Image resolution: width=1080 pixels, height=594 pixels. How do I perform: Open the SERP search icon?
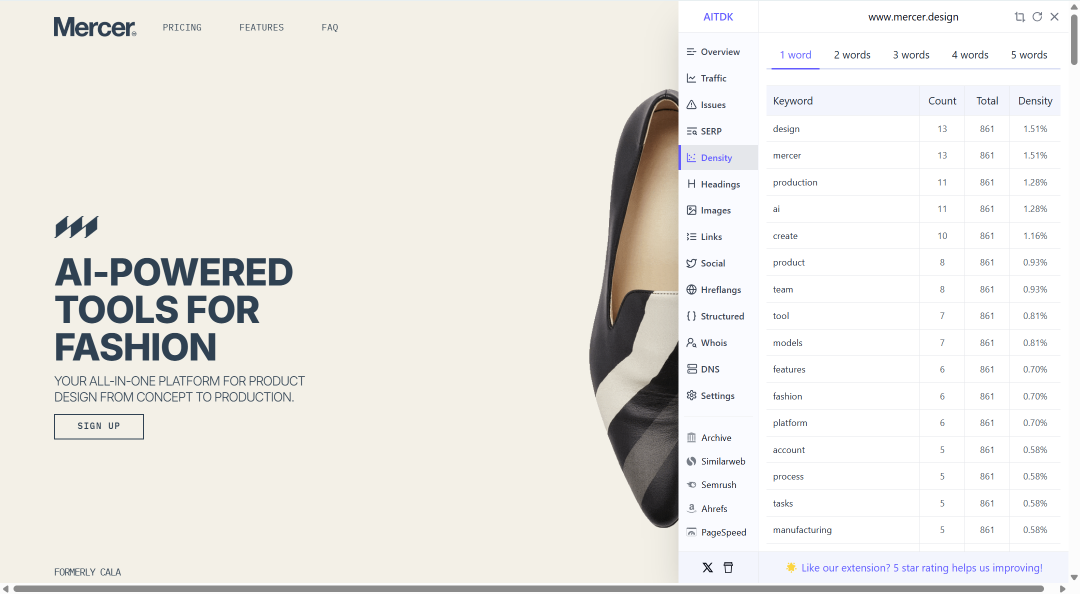tap(692, 131)
